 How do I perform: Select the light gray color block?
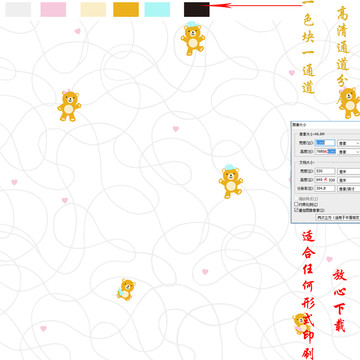18,9
